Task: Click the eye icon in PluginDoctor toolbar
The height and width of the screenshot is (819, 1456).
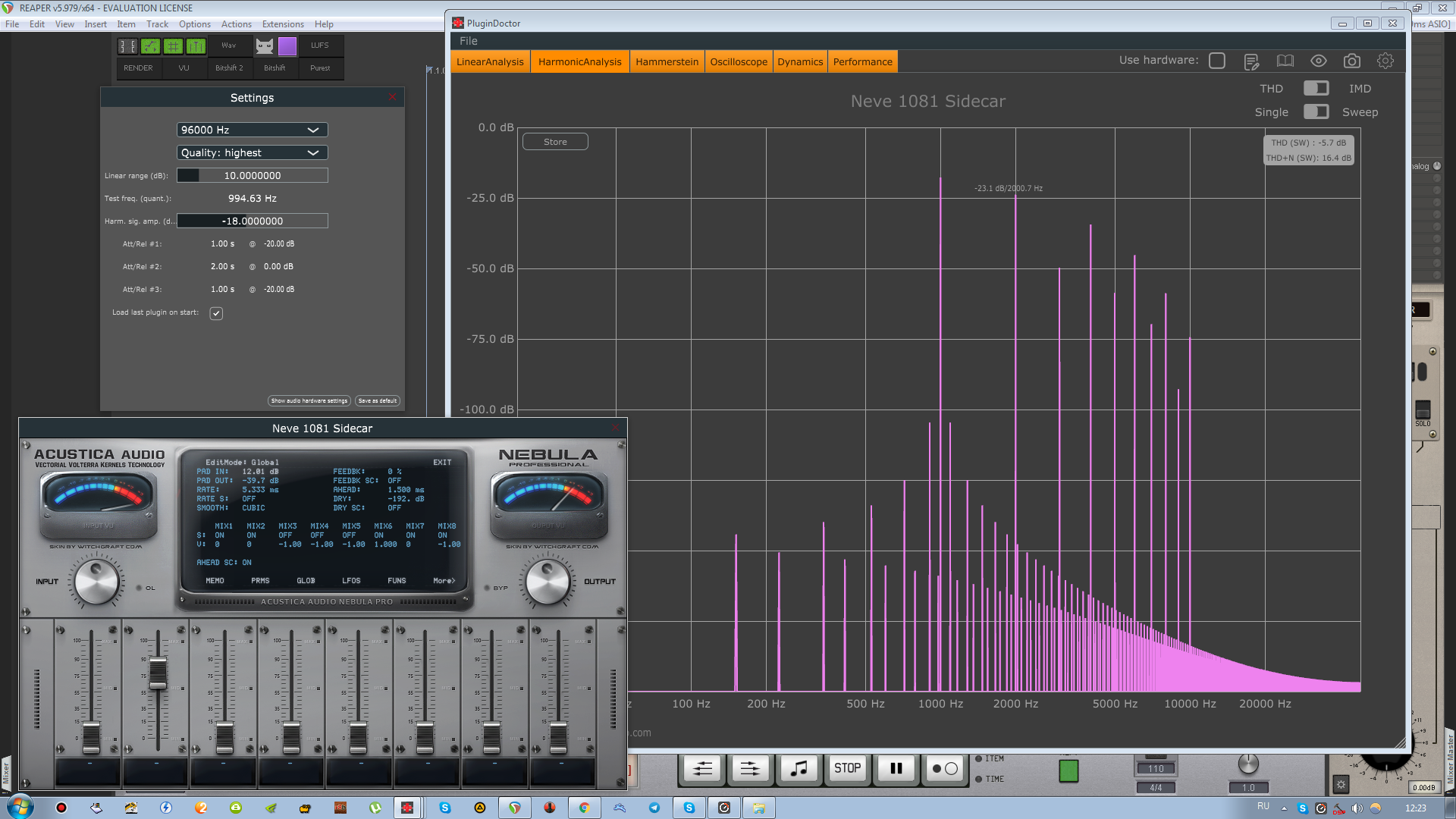Action: [1319, 61]
